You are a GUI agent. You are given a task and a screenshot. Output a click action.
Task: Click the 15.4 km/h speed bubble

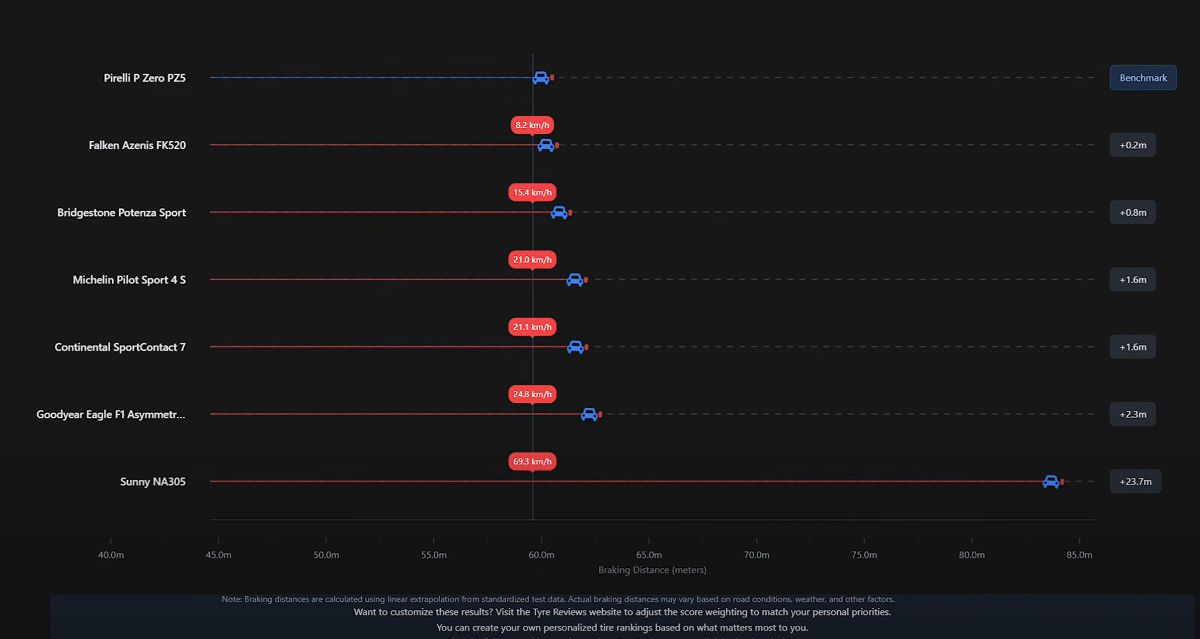point(532,192)
